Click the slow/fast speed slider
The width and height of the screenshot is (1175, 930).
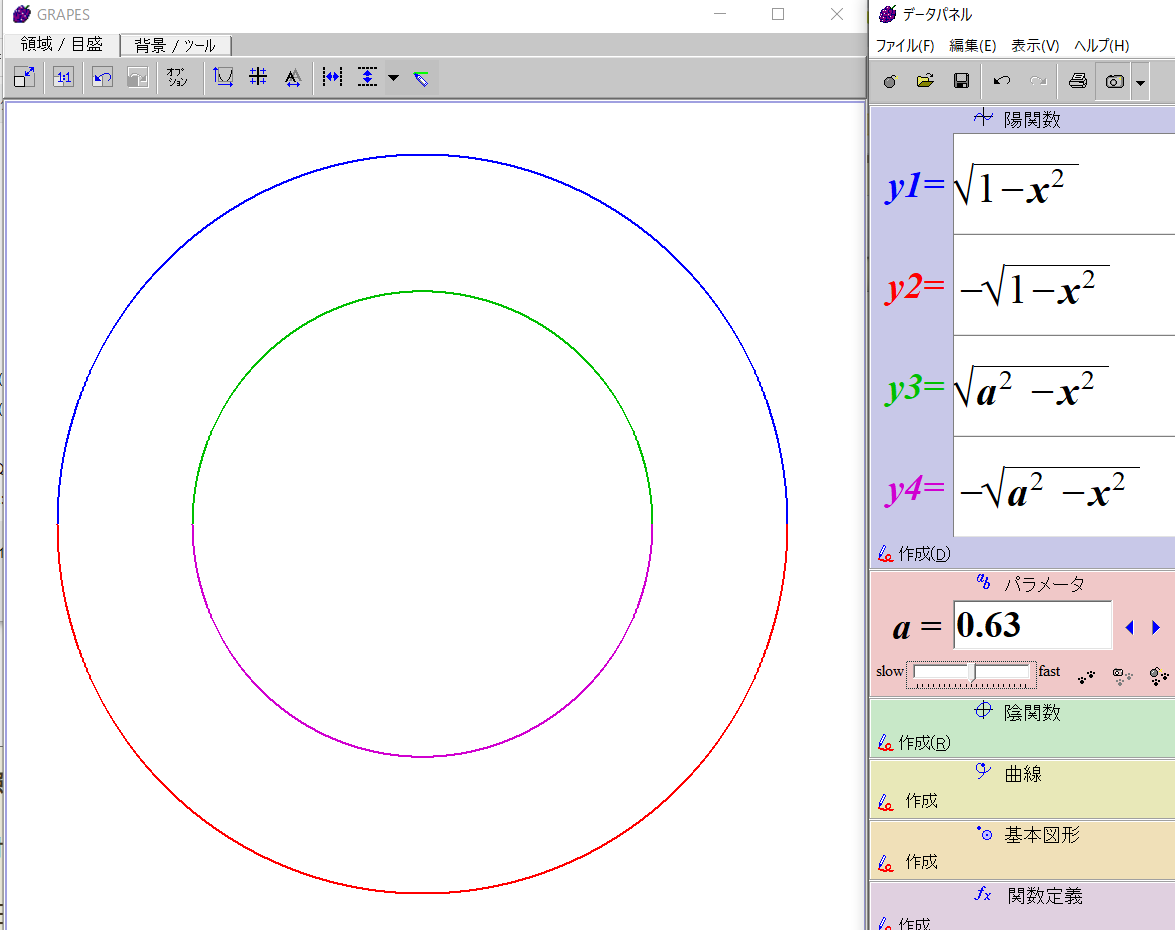tap(971, 673)
